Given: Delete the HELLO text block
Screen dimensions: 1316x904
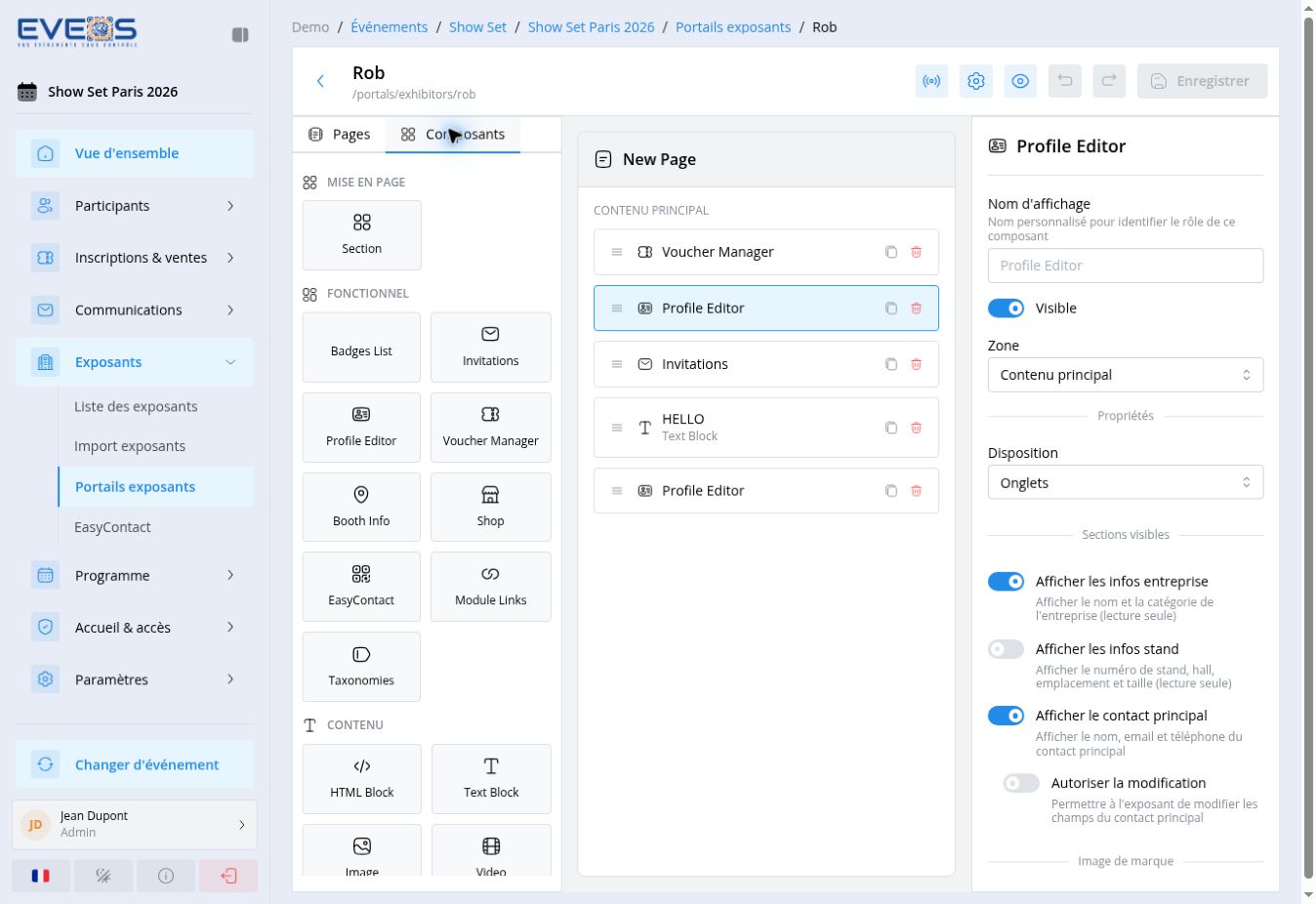Looking at the screenshot, I should click(x=917, y=428).
